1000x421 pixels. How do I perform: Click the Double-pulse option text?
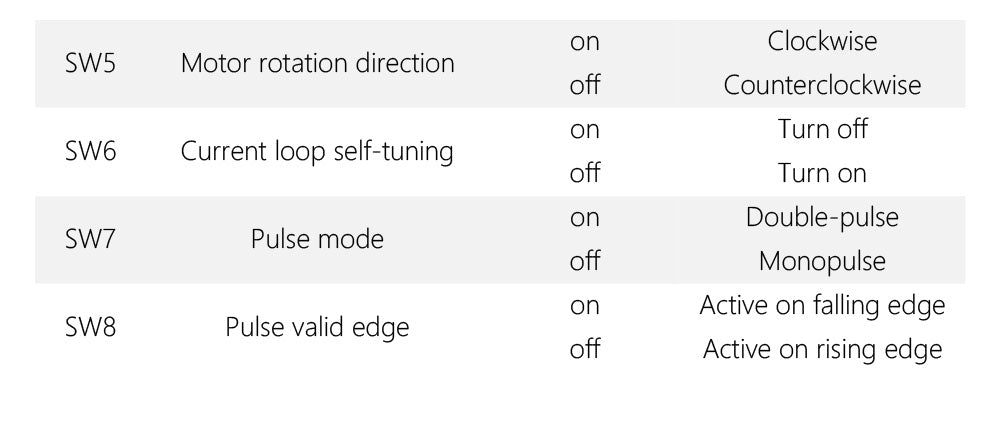pyautogui.click(x=822, y=218)
